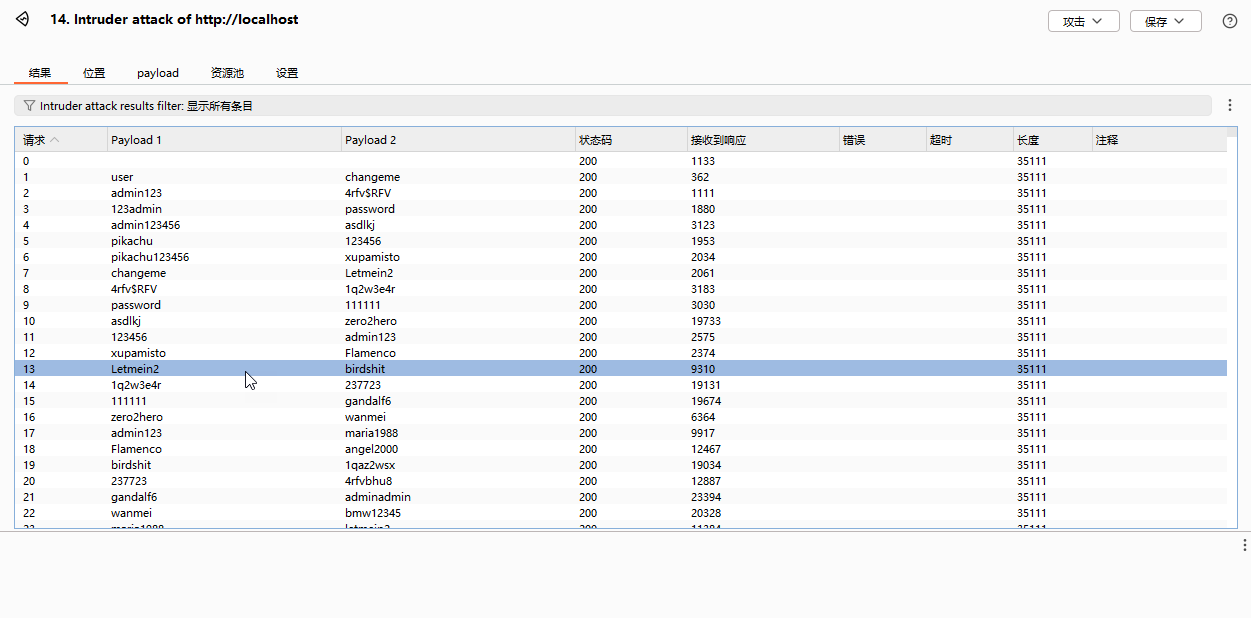Open filter bar three-dot options menu
The width and height of the screenshot is (1251, 618).
pos(1230,105)
